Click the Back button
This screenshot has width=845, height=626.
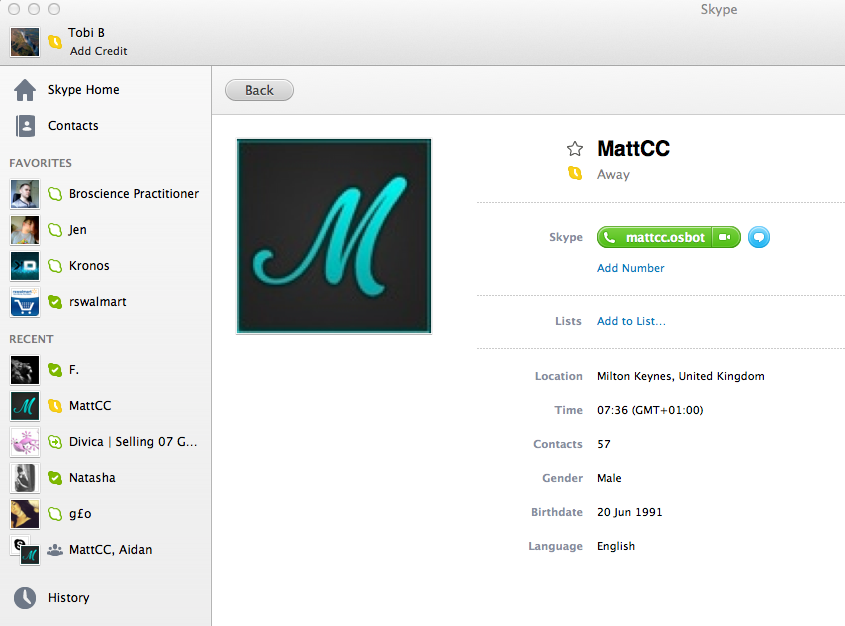259,90
